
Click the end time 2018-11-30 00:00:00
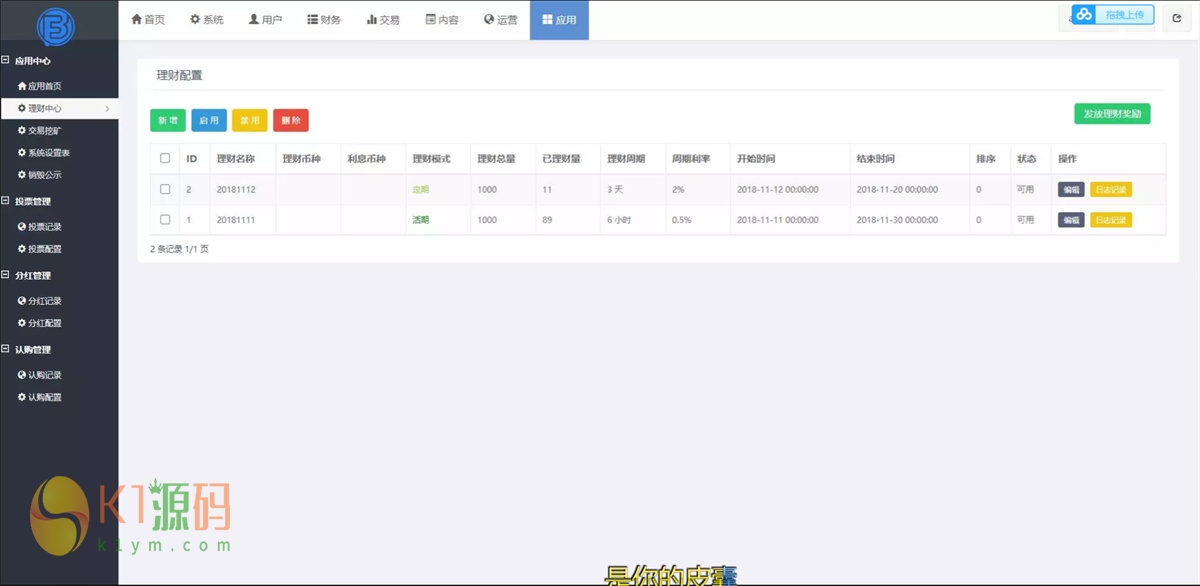click(x=897, y=220)
